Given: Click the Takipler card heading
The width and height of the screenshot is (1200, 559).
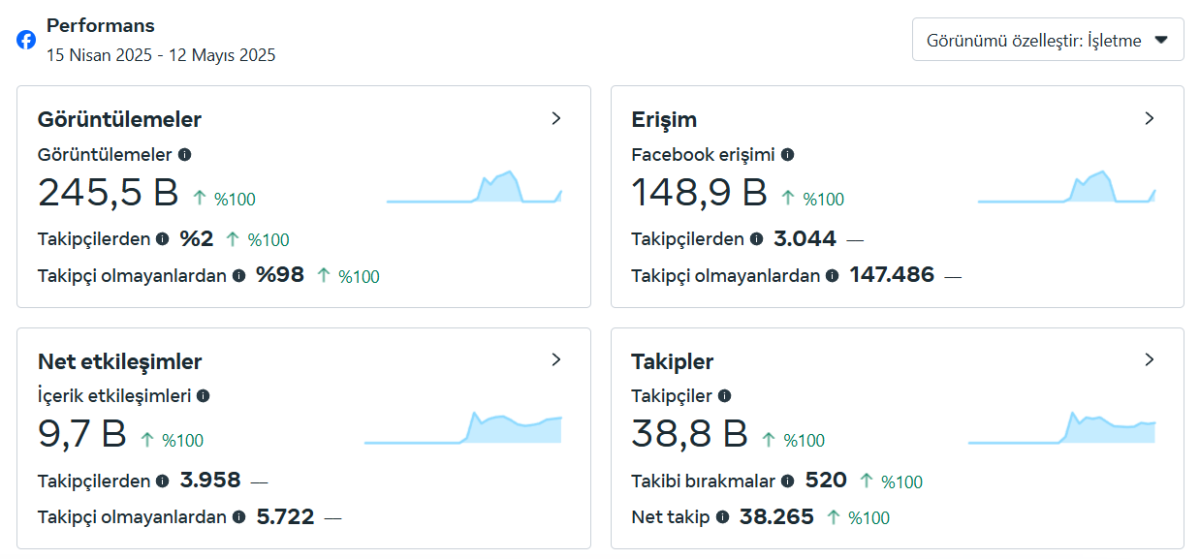Looking at the screenshot, I should coord(672,361).
